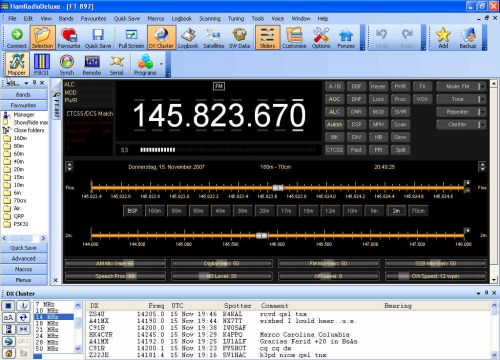Select the 40m band button
500x360 pixels.
[x=220, y=211]
